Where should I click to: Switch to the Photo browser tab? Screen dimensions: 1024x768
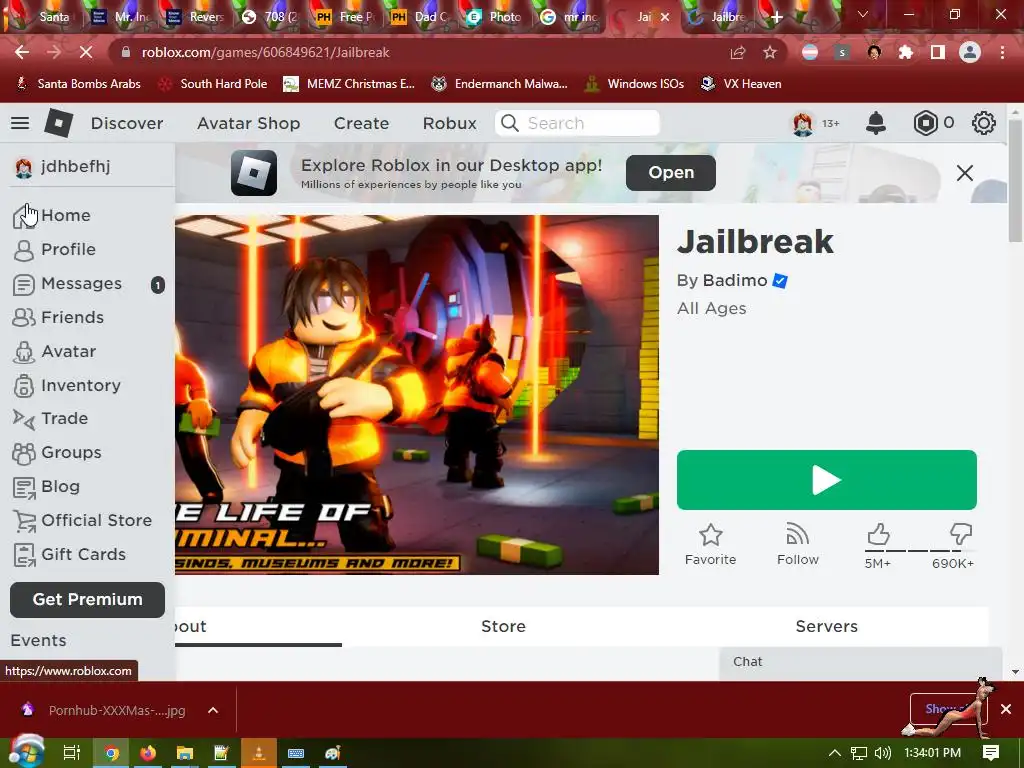(x=495, y=17)
